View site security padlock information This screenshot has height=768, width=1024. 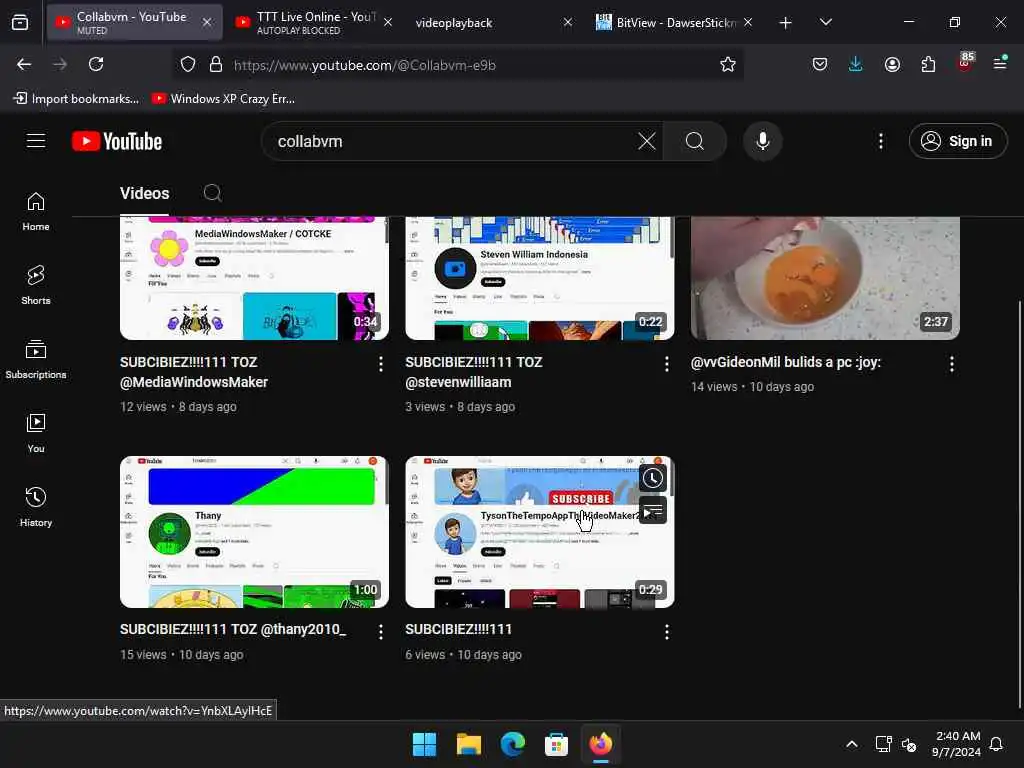[216, 64]
